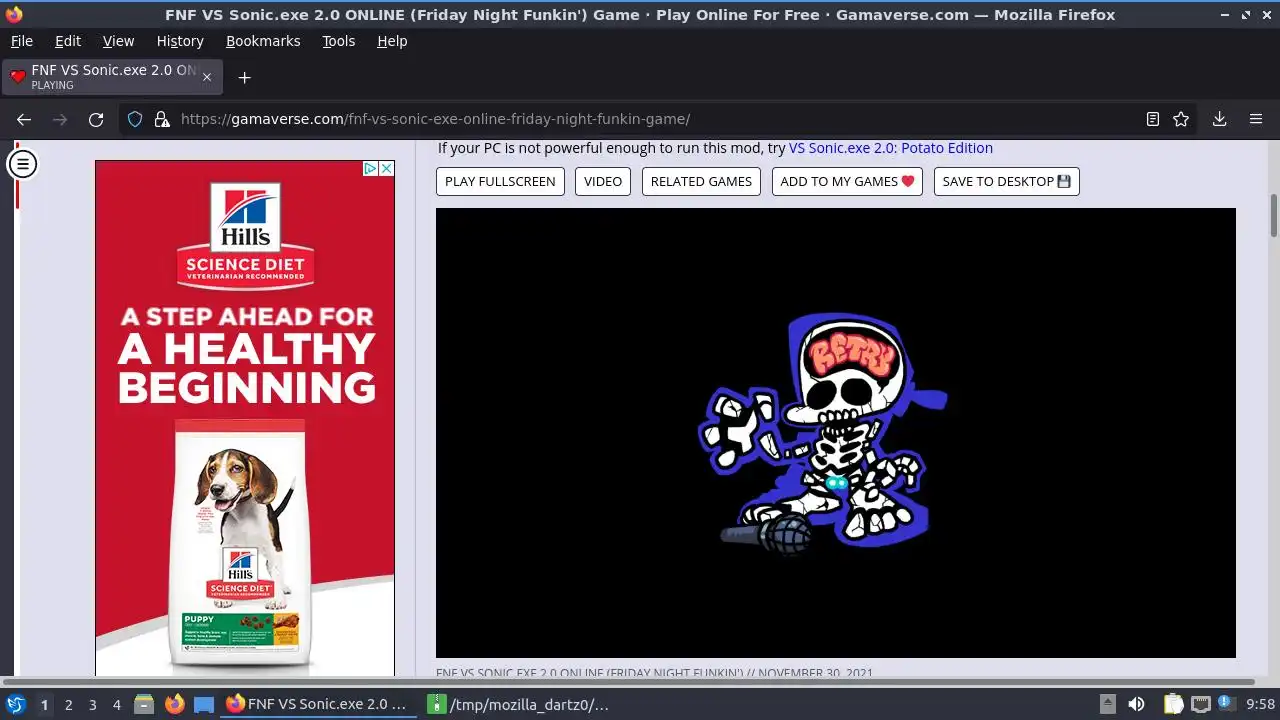Toggle reader view in address bar
Screen dimensions: 1280x720
point(1153,119)
